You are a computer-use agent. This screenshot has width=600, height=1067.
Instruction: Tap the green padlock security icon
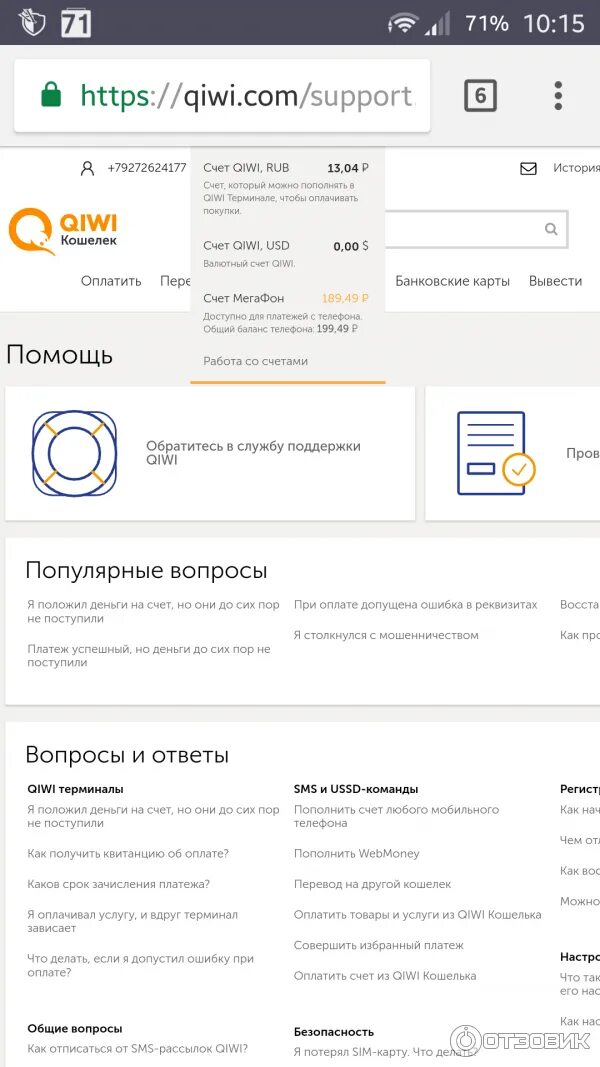[51, 95]
